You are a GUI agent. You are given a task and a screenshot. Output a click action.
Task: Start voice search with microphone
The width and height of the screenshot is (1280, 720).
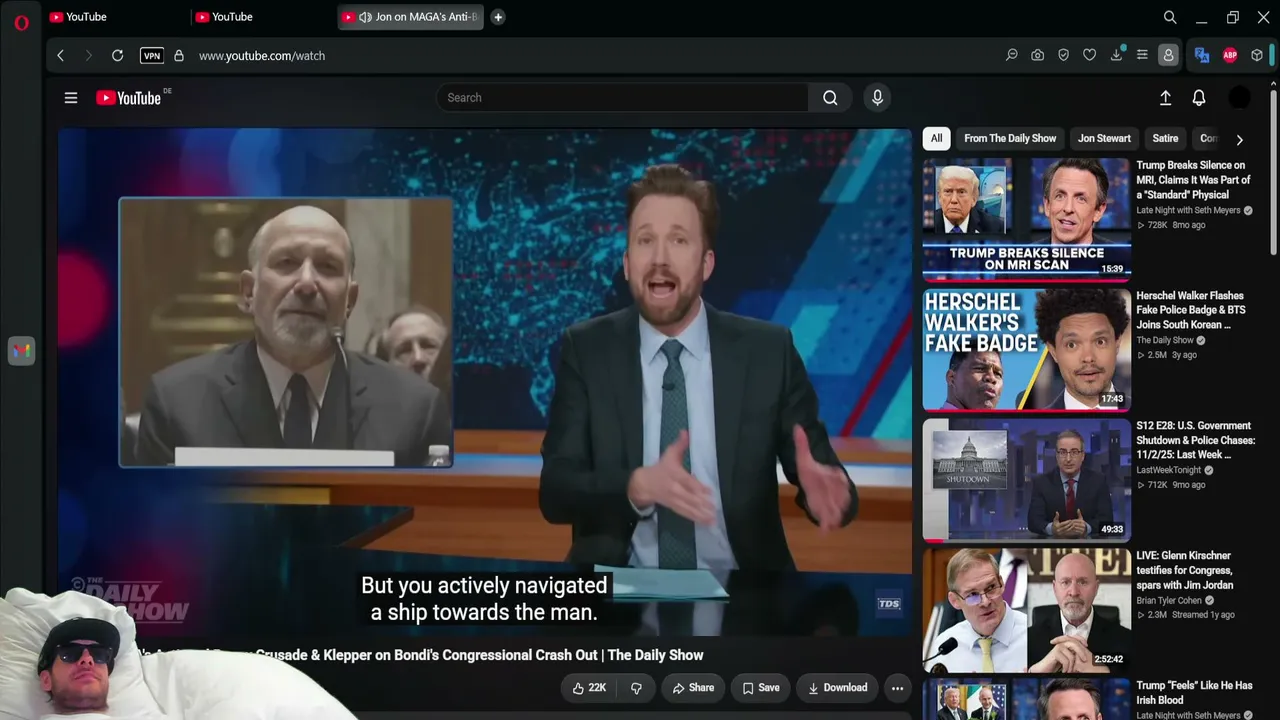(x=877, y=98)
